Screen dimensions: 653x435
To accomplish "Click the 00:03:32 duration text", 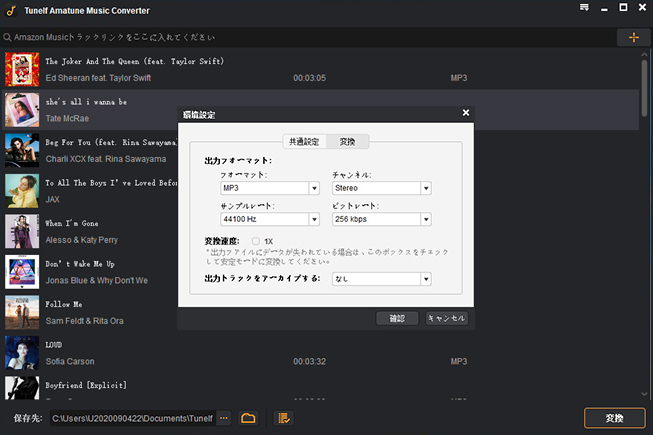I will (309, 361).
